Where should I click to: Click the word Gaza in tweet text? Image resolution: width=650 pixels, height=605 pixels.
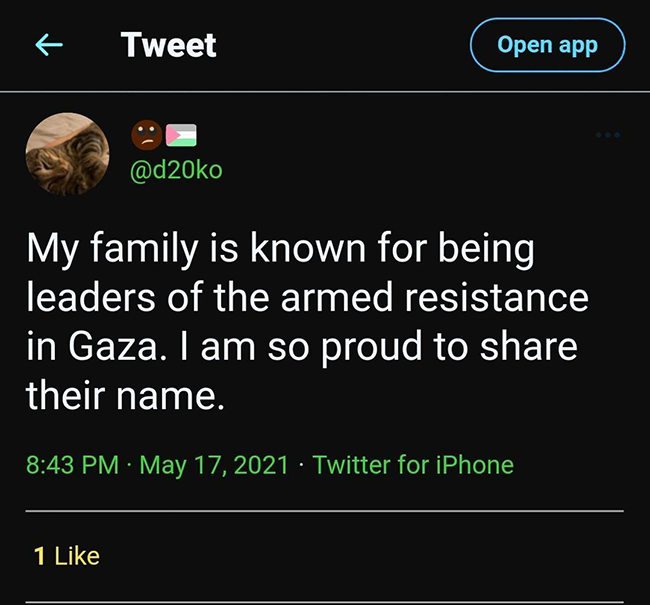pos(113,346)
